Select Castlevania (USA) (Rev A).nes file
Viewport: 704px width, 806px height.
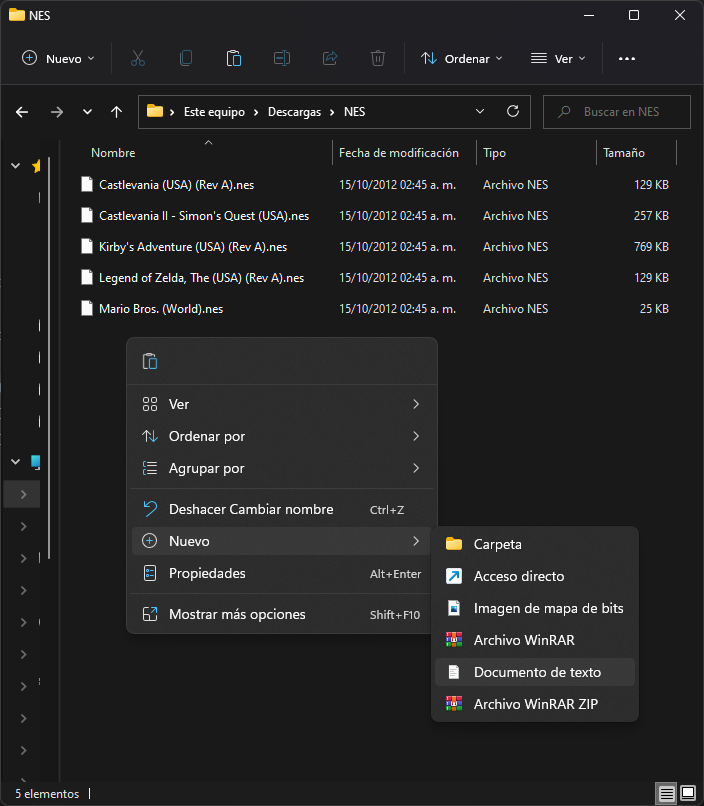tap(176, 185)
